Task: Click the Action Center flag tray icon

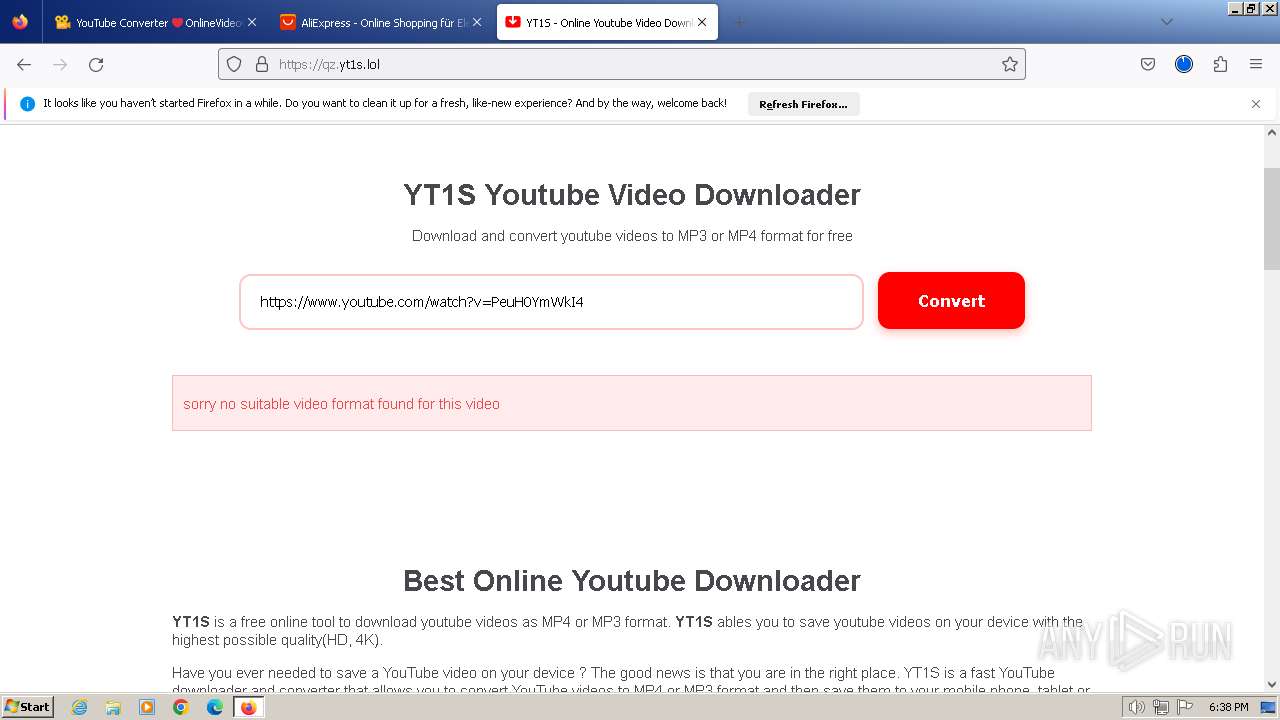Action: [x=1184, y=707]
